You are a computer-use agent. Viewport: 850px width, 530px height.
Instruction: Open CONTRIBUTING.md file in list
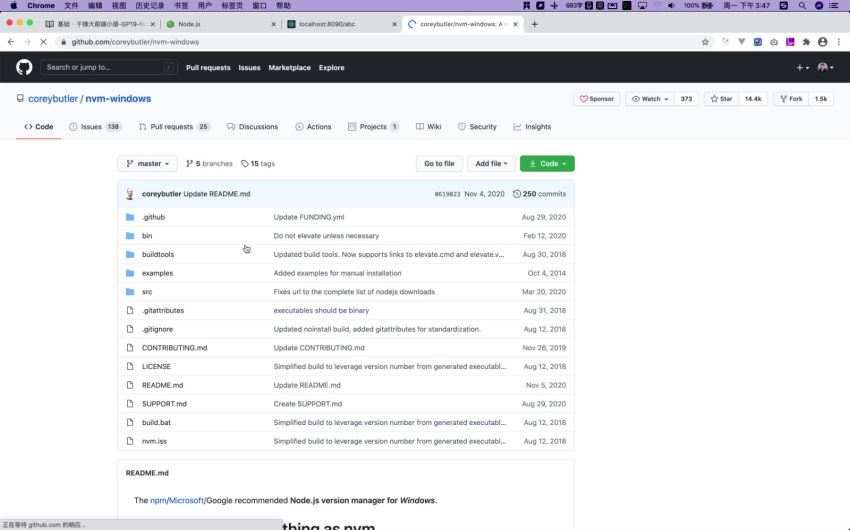pos(175,348)
